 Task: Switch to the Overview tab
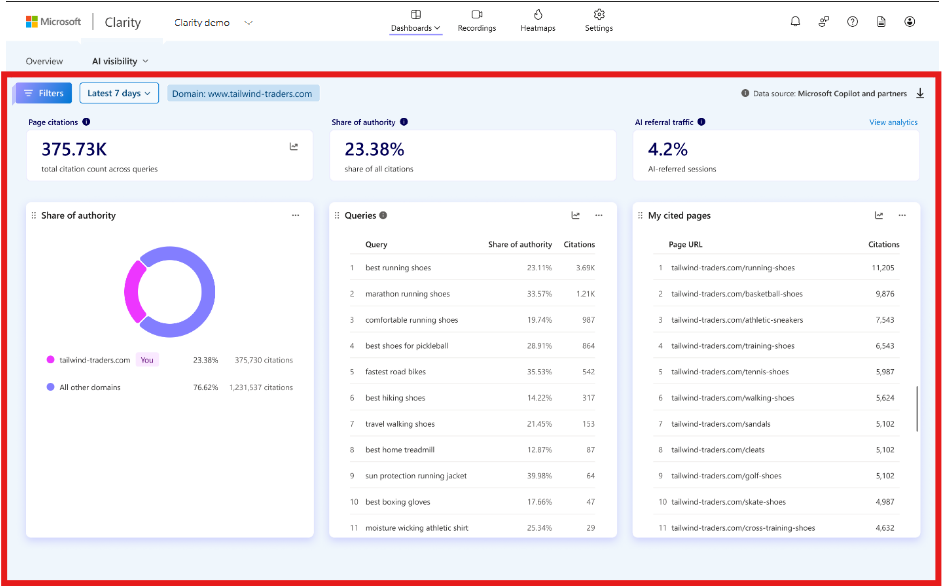point(44,61)
